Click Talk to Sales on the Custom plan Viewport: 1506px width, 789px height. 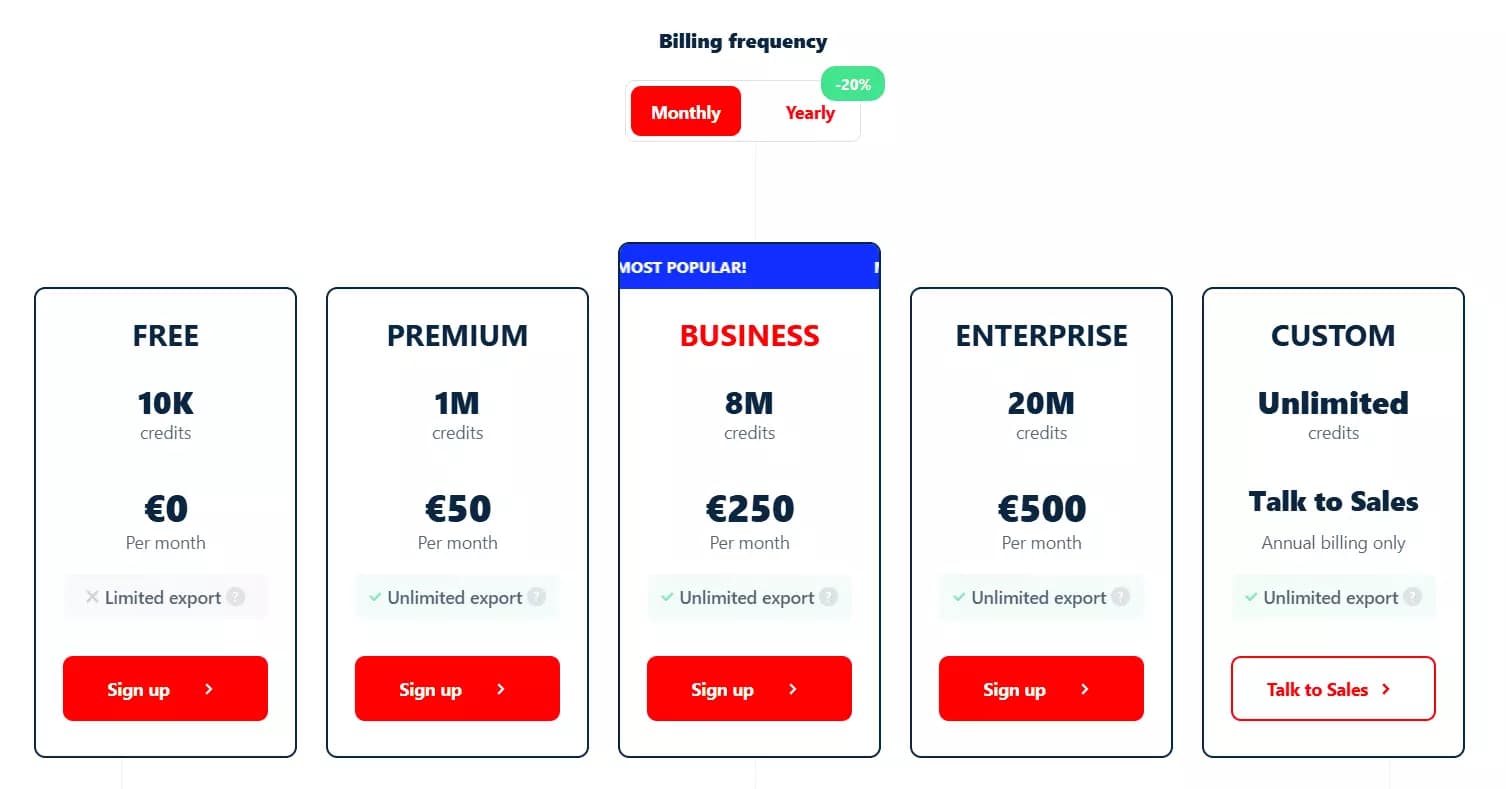[x=1333, y=689]
